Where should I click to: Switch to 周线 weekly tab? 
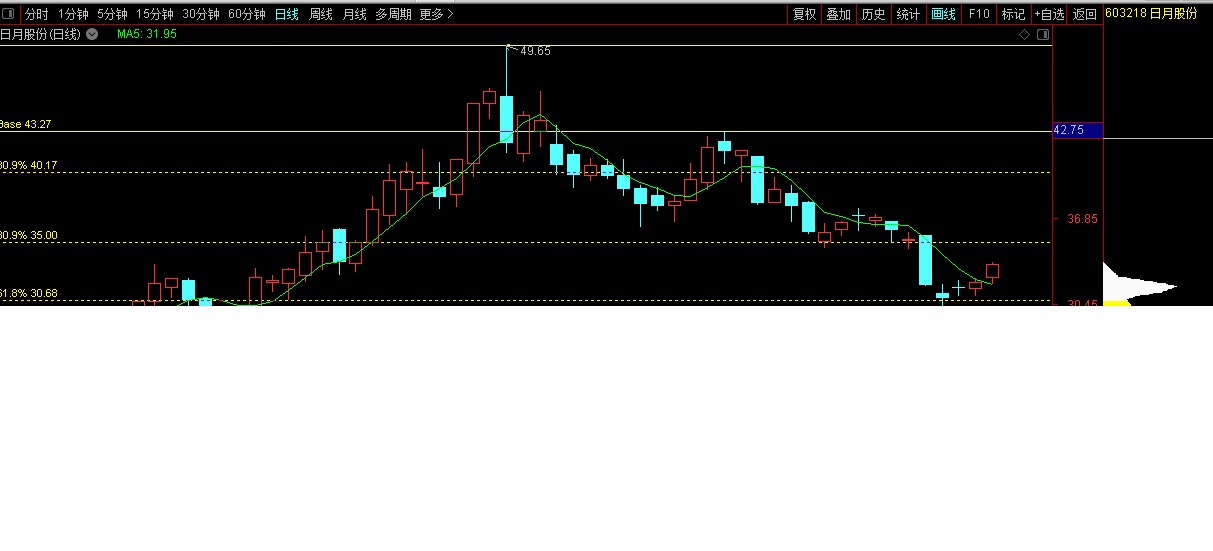[321, 14]
